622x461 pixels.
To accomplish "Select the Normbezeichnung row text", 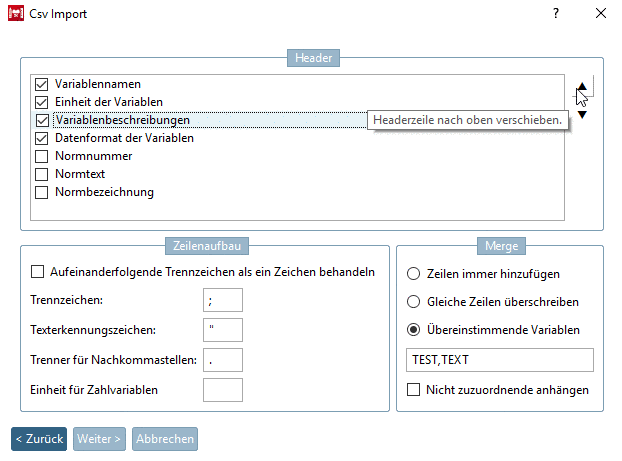I will (x=104, y=192).
